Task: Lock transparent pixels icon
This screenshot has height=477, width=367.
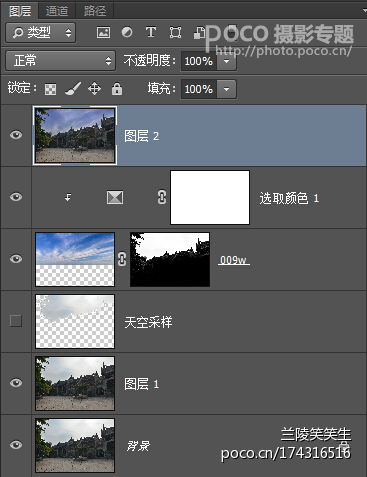Action: [50, 89]
